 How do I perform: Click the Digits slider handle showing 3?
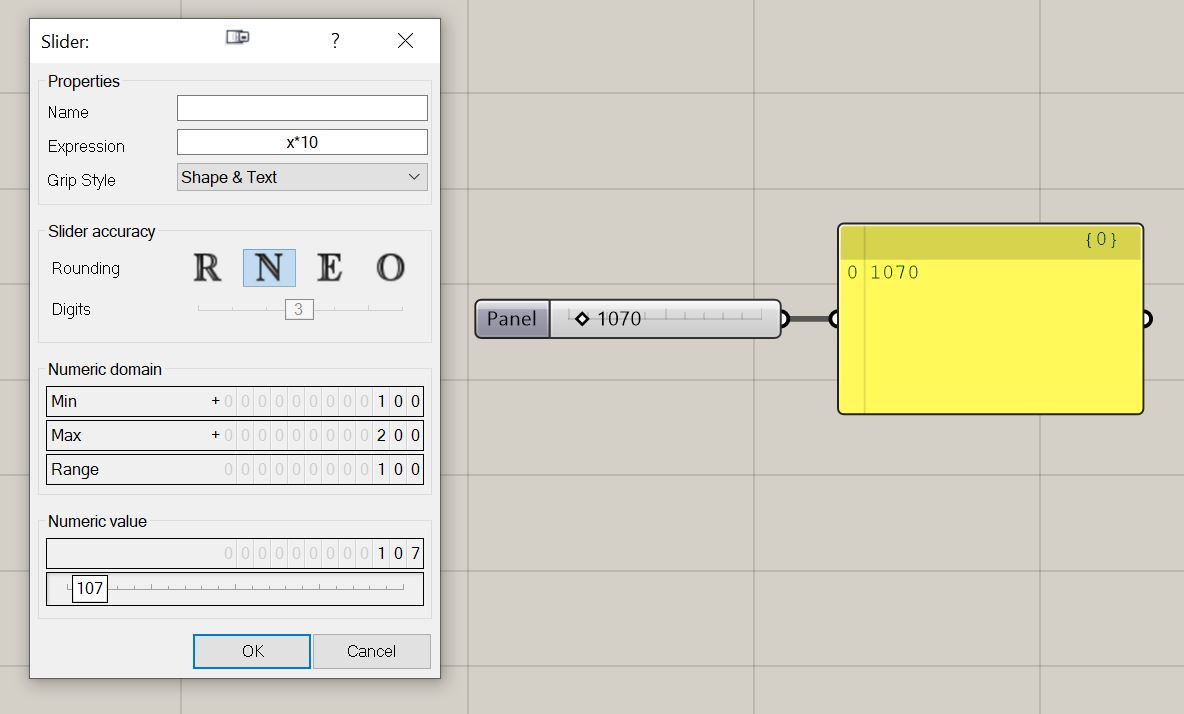click(300, 309)
